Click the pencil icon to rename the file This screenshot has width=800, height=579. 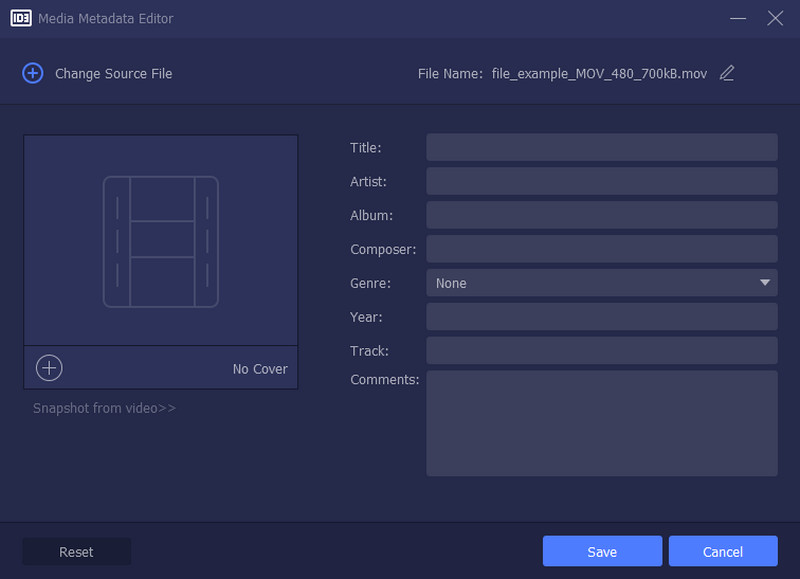[726, 73]
